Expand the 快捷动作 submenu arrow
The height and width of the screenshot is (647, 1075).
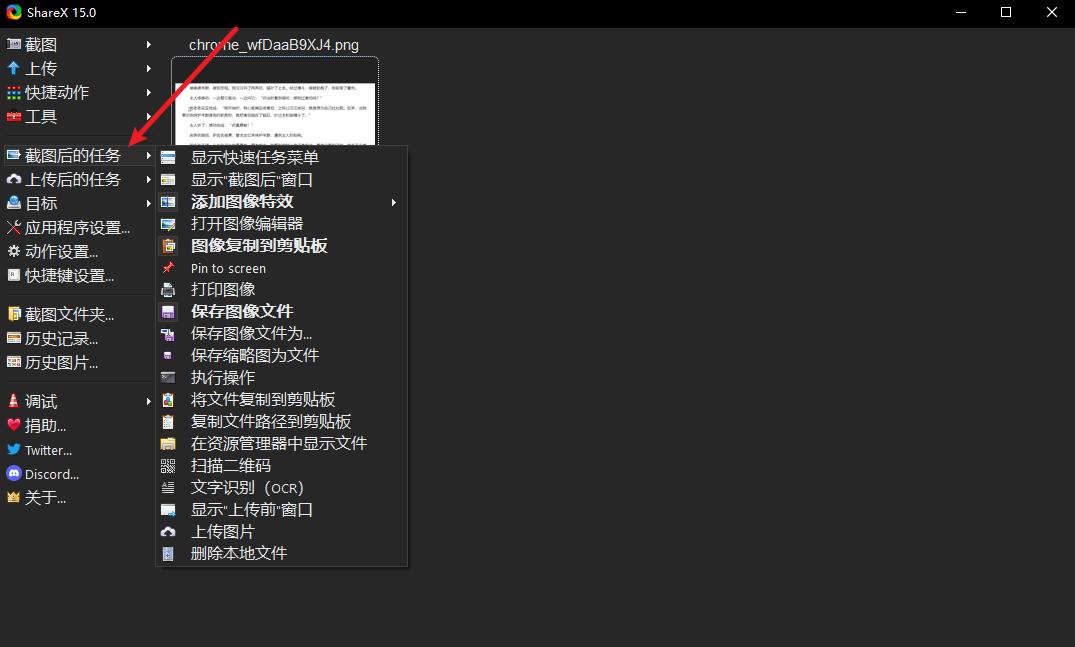tap(148, 93)
